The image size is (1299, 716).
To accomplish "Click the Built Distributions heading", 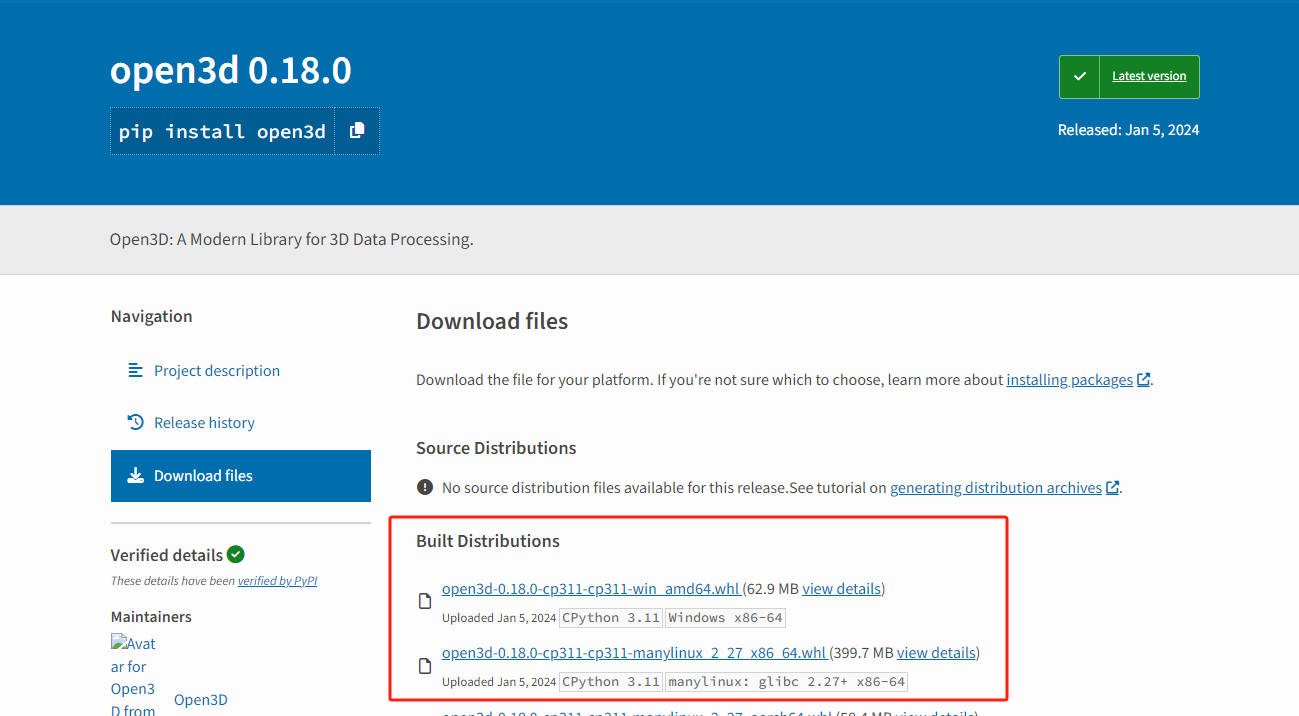I will [488, 541].
